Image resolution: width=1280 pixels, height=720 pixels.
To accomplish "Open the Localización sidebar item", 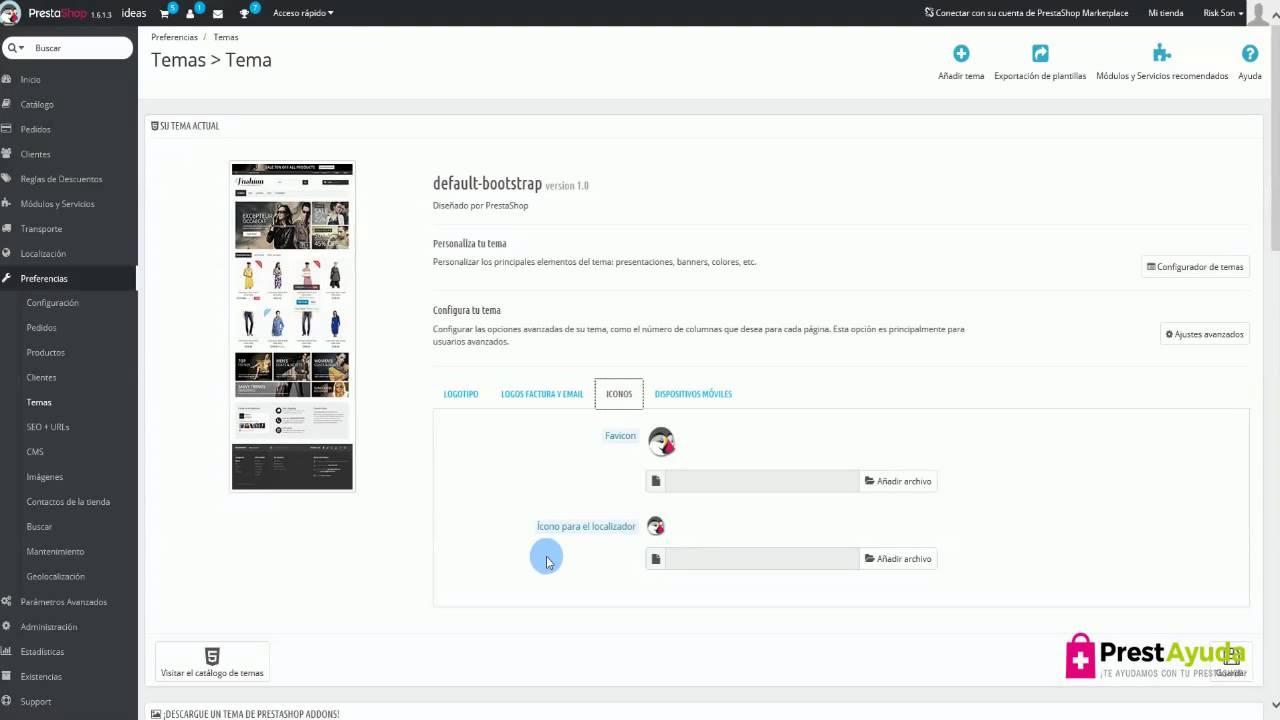I will coord(43,254).
